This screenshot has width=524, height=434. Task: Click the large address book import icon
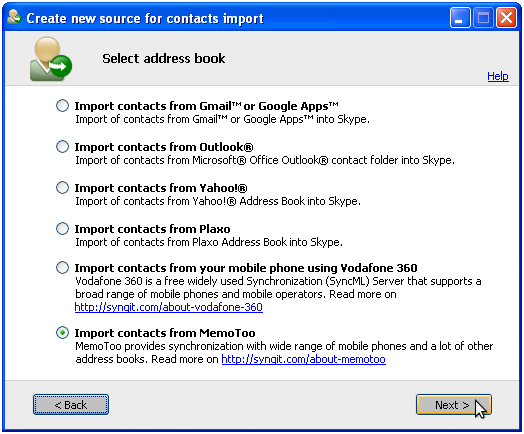[50, 59]
